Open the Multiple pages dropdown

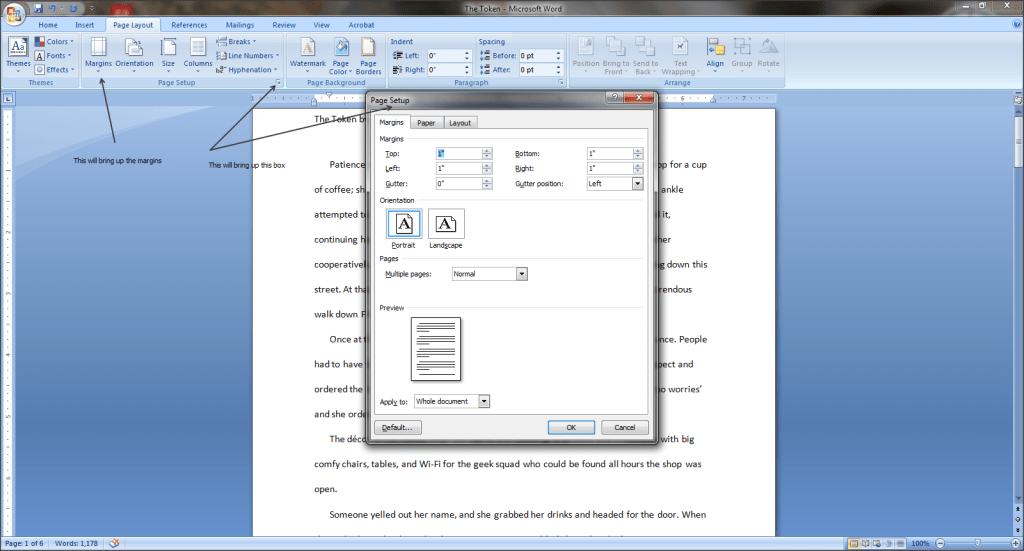[x=521, y=274]
